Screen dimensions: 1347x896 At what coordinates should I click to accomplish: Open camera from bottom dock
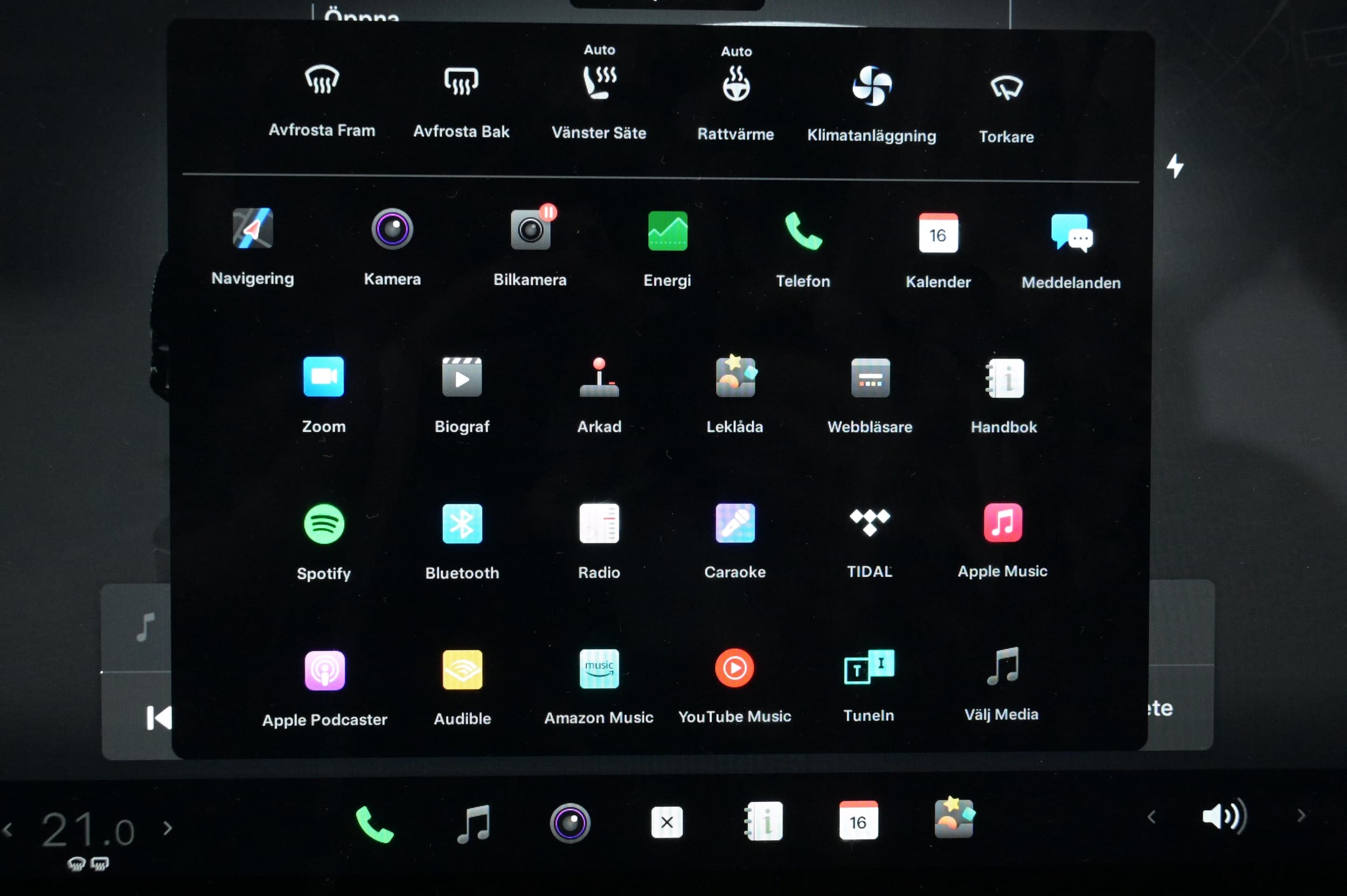[570, 823]
